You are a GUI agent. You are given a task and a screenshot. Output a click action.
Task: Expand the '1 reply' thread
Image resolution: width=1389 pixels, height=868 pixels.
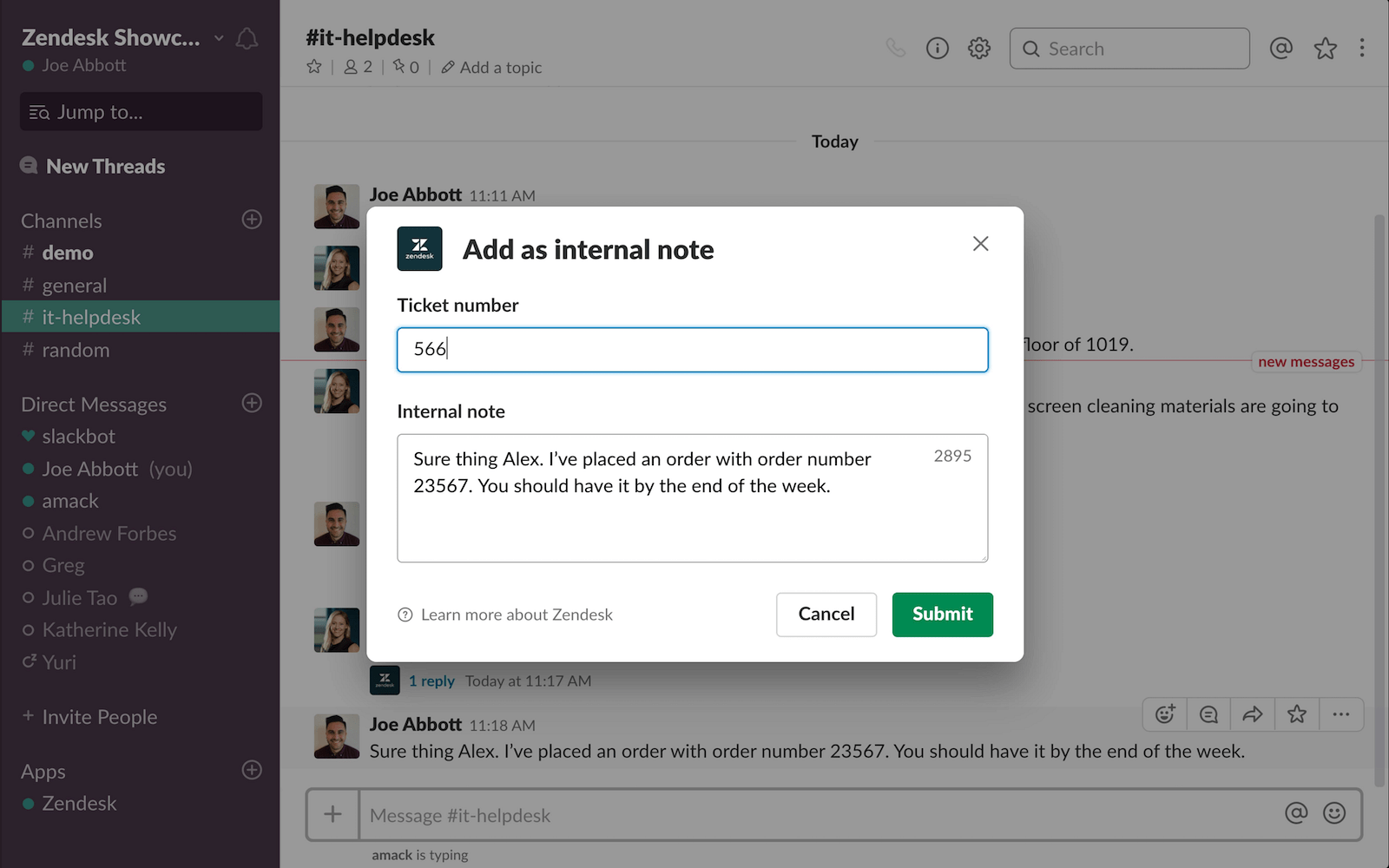pos(431,681)
